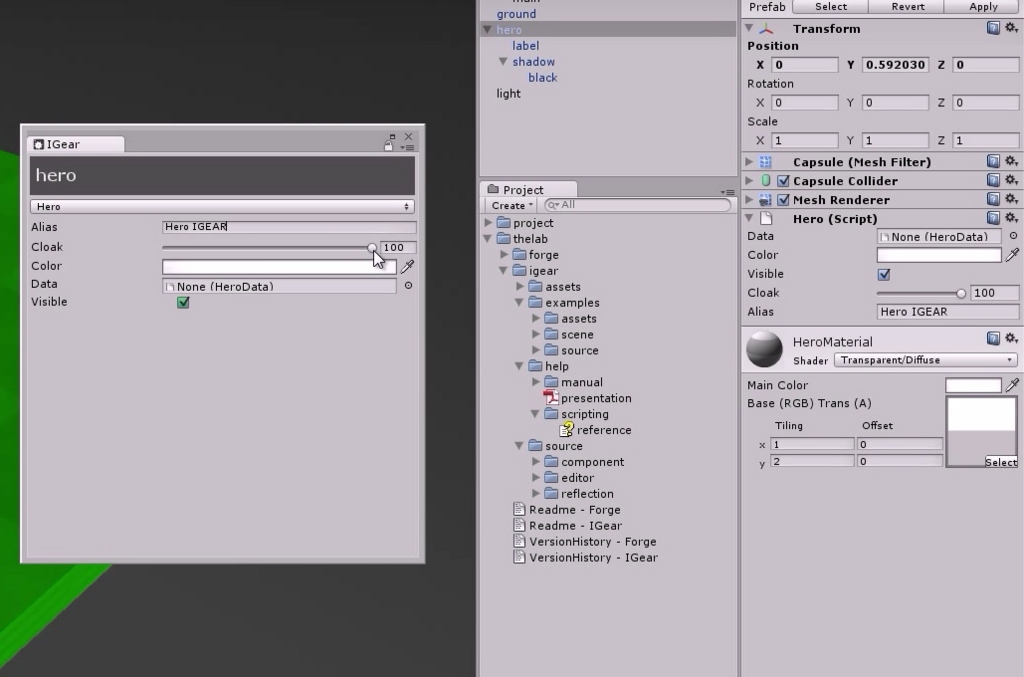Image resolution: width=1024 pixels, height=677 pixels.
Task: Open HeroMaterial gear settings menu
Action: (x=1011, y=338)
